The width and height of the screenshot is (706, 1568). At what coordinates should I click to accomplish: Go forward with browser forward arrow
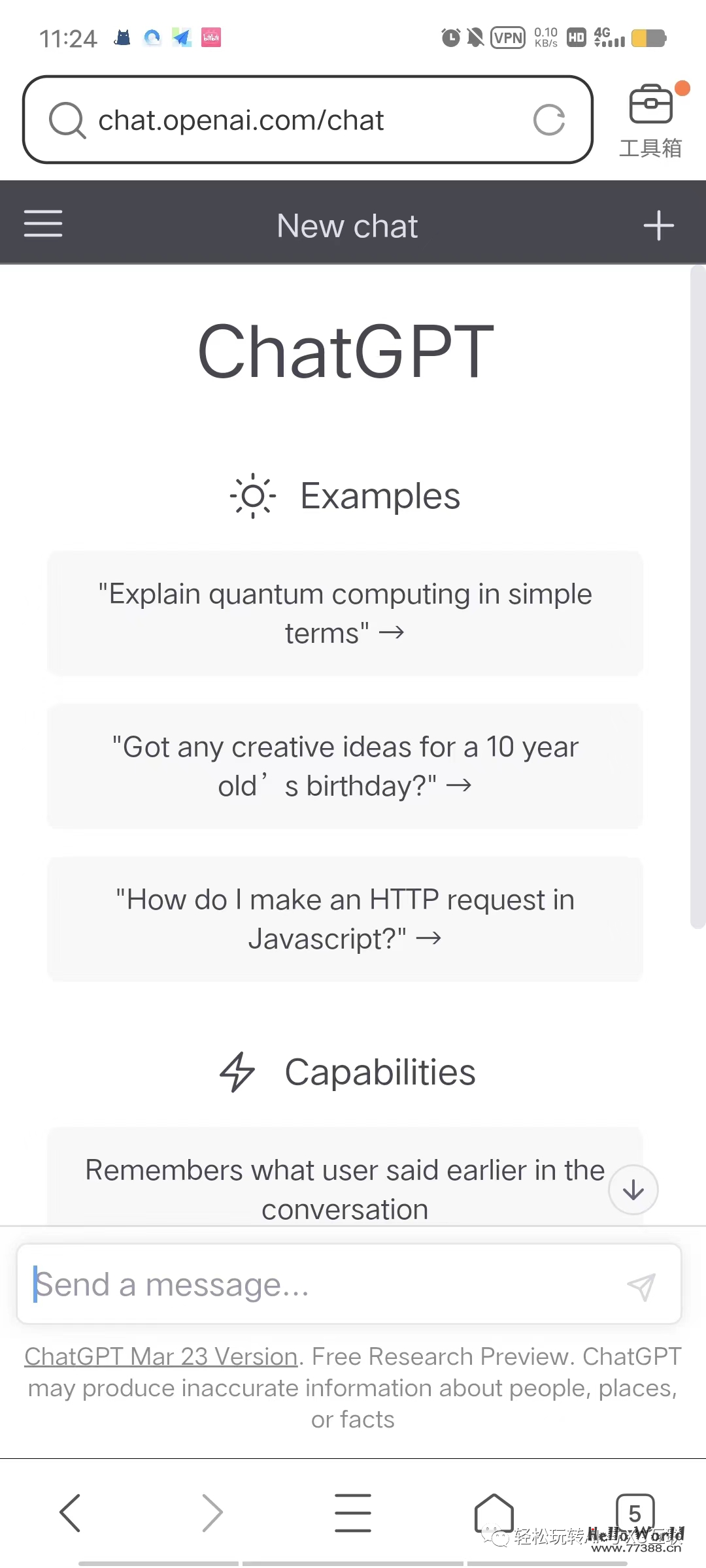(x=212, y=1512)
